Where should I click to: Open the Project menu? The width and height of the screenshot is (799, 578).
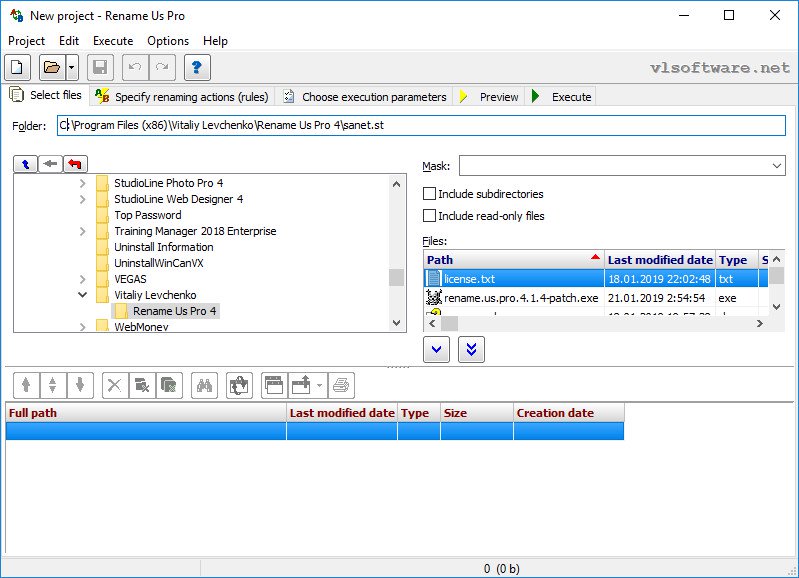point(26,41)
